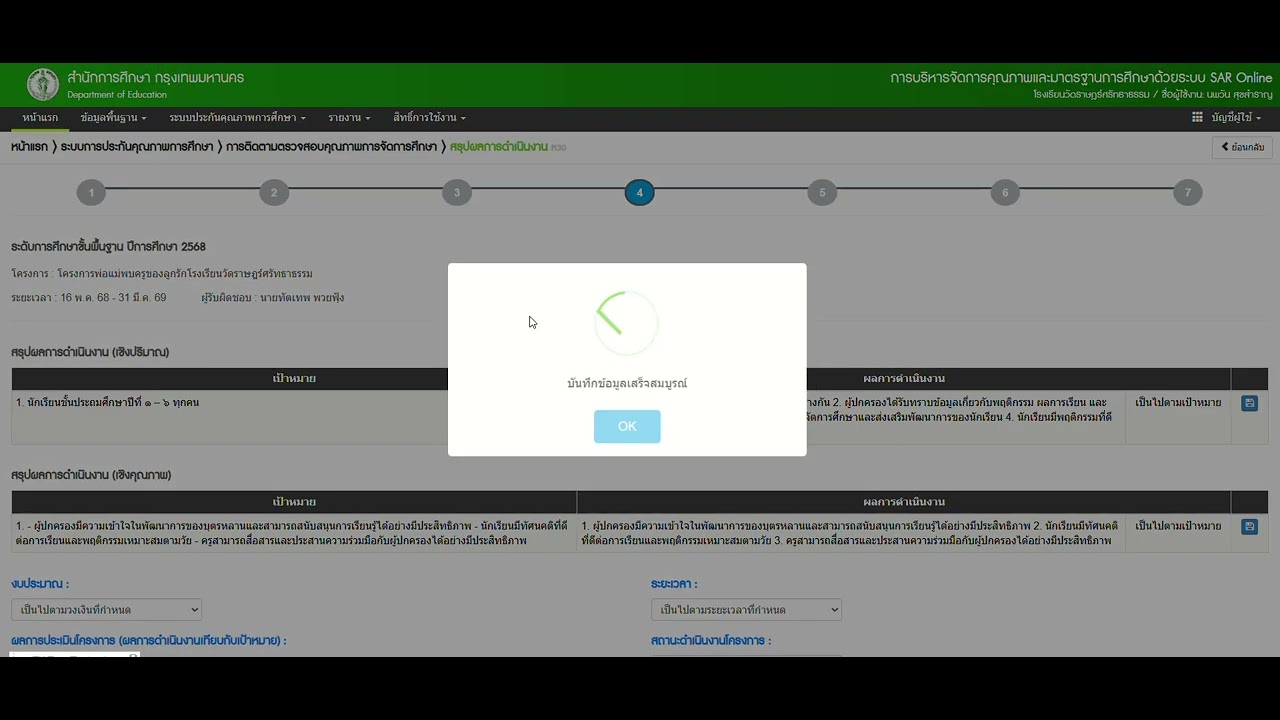Jump to step 3 of the wizard
This screenshot has height=720, width=1280.
tap(457, 193)
